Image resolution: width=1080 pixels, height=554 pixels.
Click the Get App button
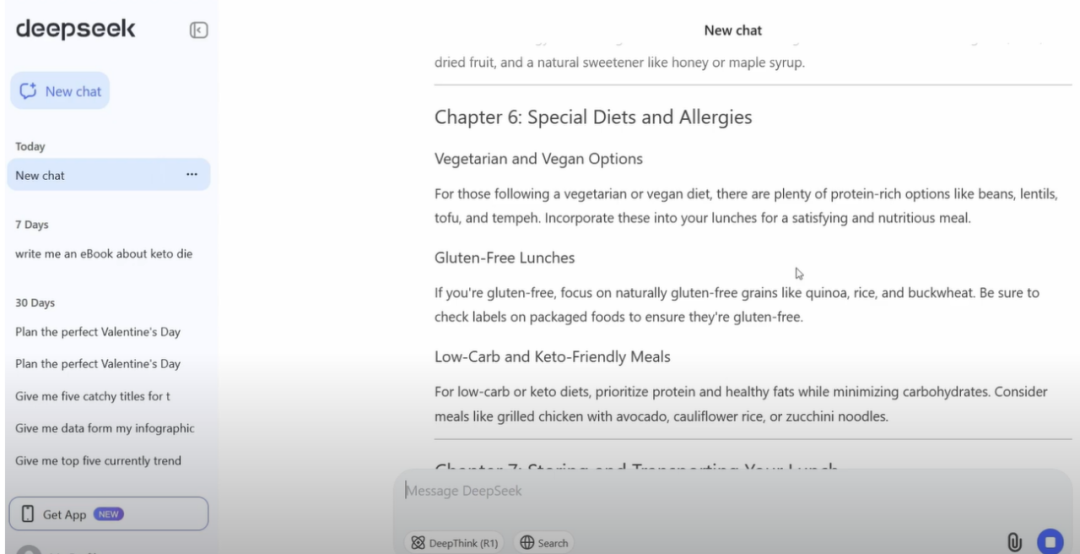coord(108,514)
